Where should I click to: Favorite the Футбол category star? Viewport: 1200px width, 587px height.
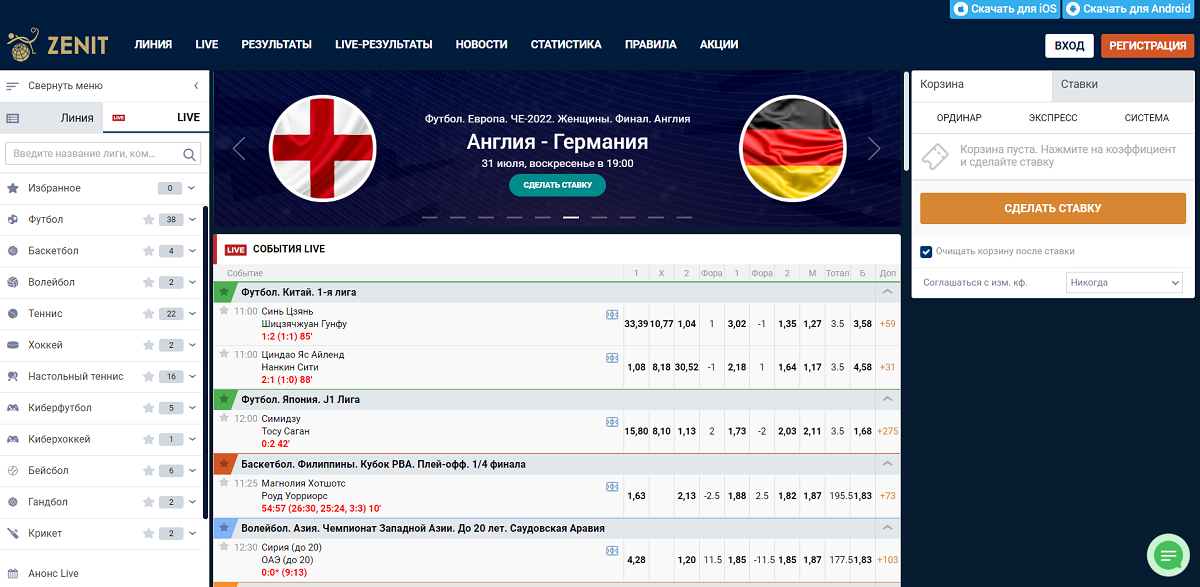148,220
